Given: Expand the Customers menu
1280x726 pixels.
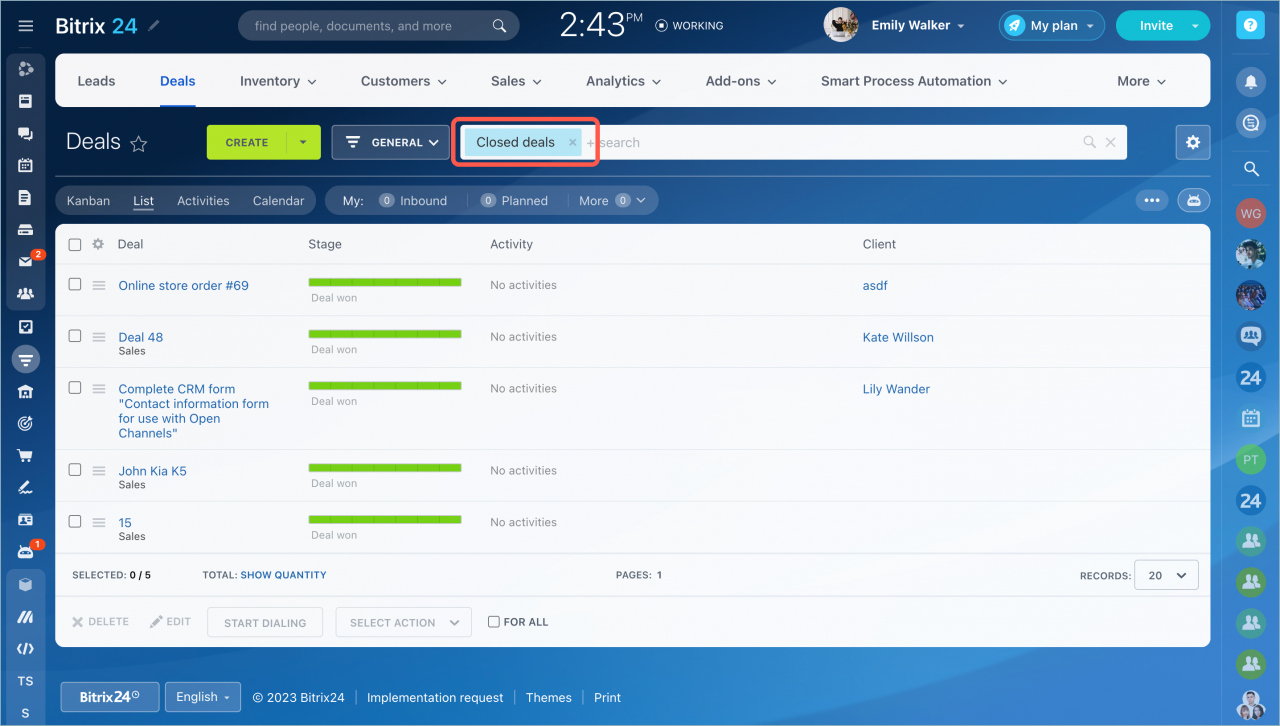Looking at the screenshot, I should (x=404, y=81).
